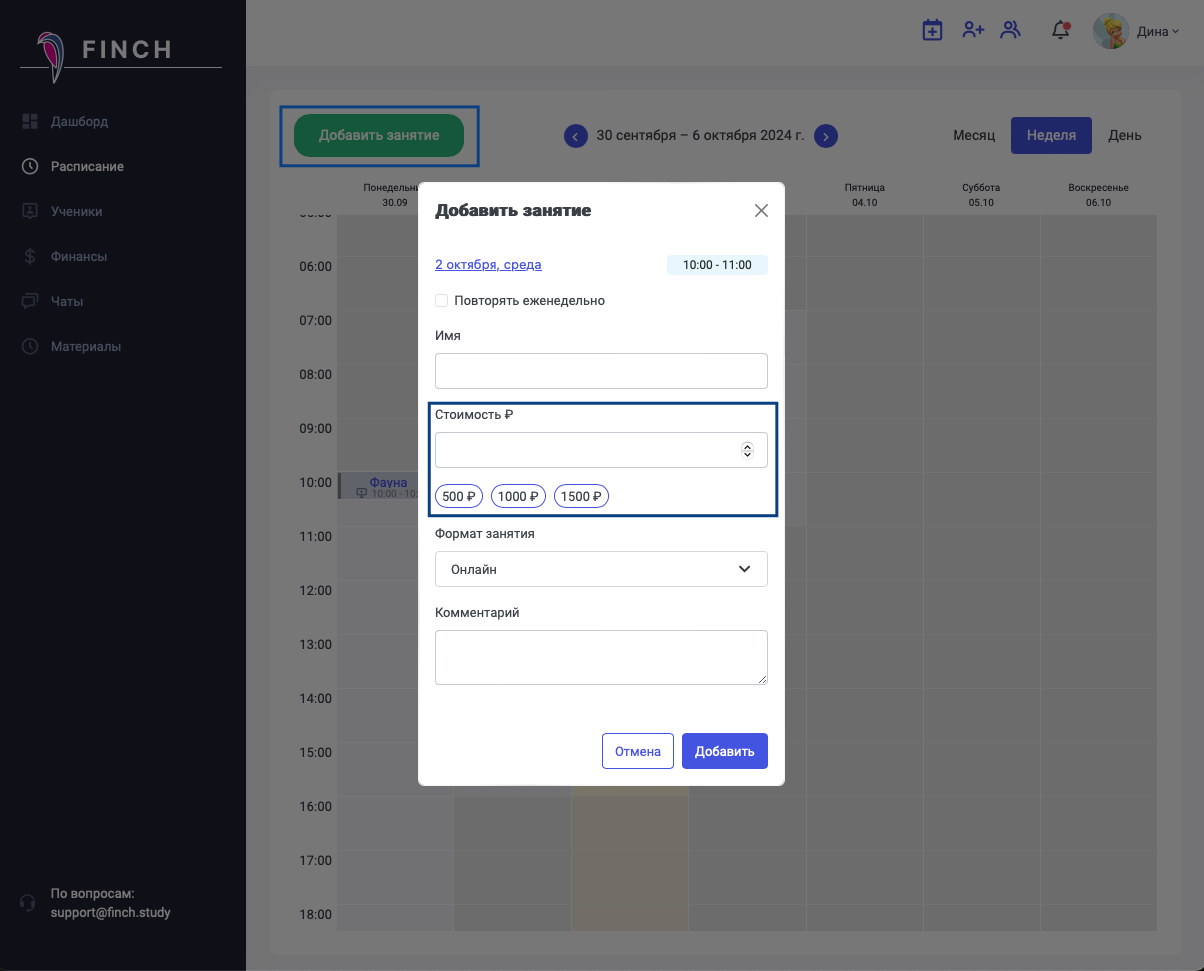Enable Повторять еженедельно checkbox
The width and height of the screenshot is (1204, 971).
442,301
